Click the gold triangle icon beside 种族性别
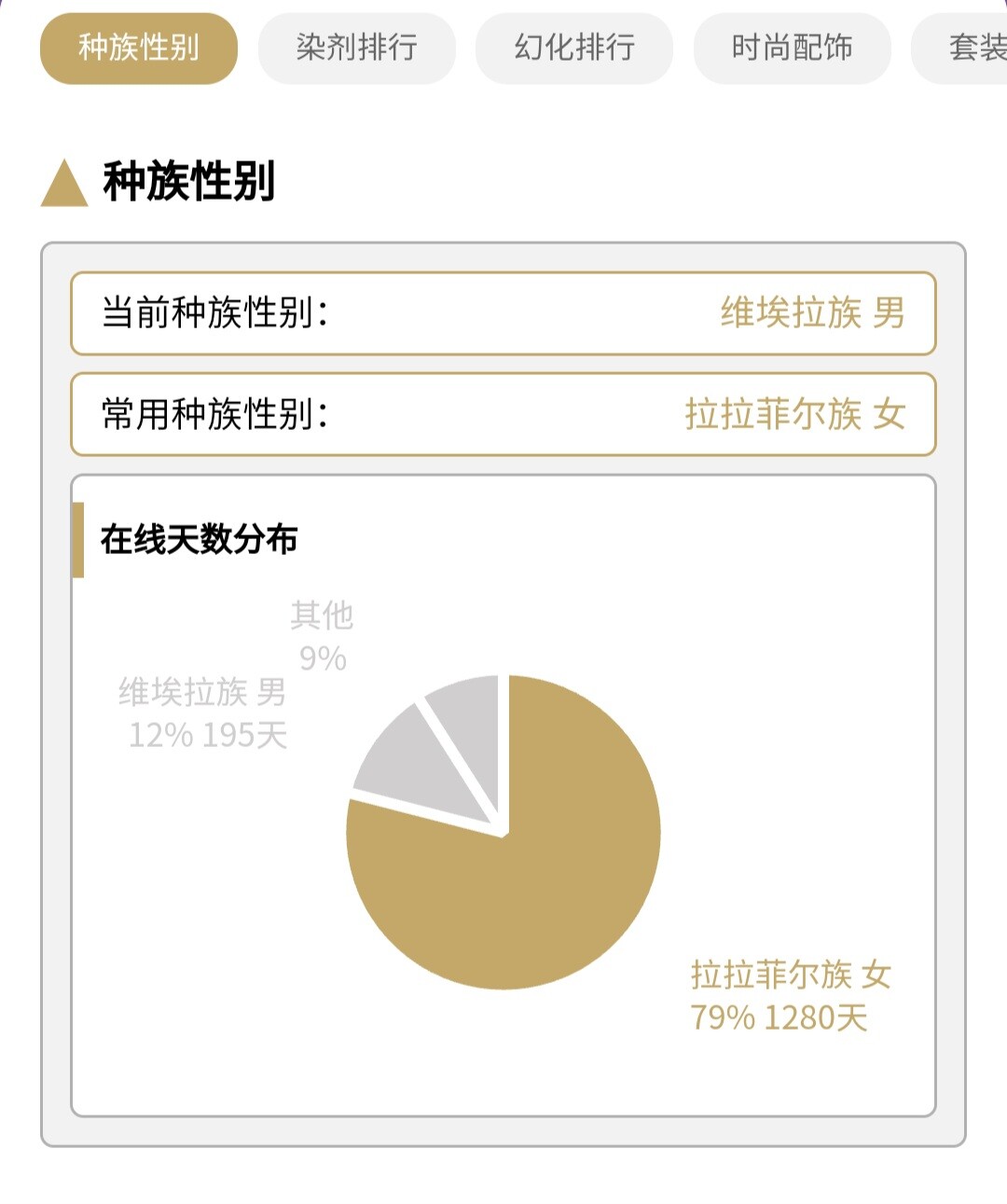Image resolution: width=1007 pixels, height=1204 pixels. click(x=64, y=183)
